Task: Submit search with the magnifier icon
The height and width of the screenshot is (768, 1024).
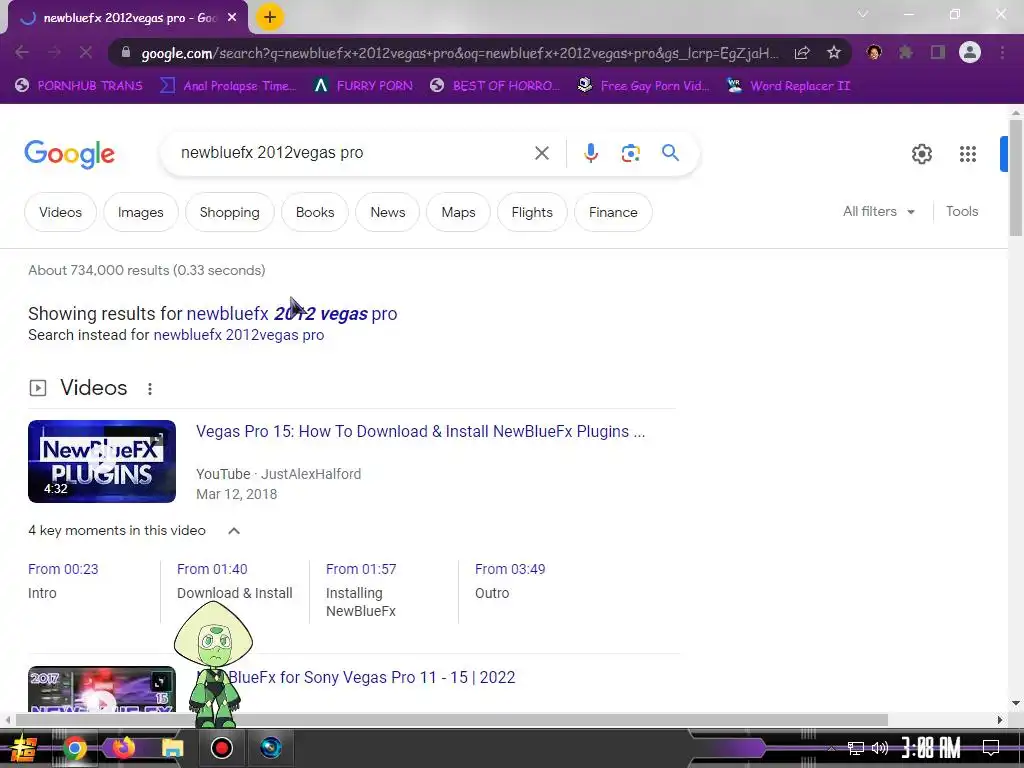Action: 670,153
